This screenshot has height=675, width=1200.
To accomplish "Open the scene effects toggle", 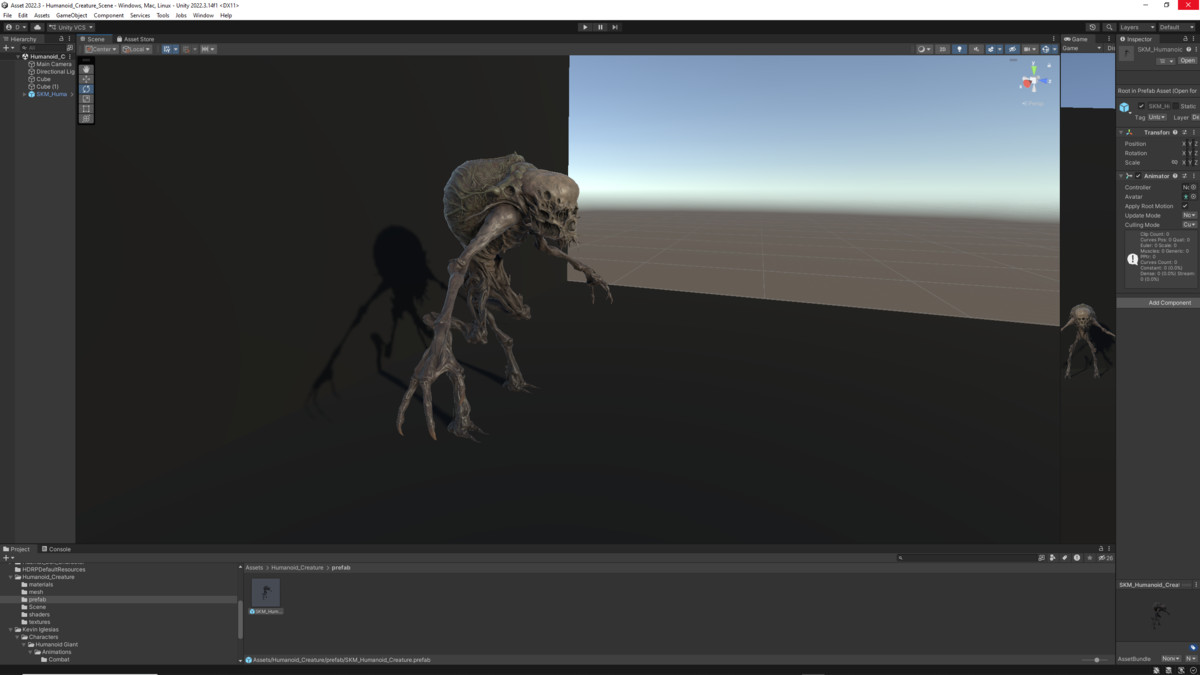I will point(993,49).
